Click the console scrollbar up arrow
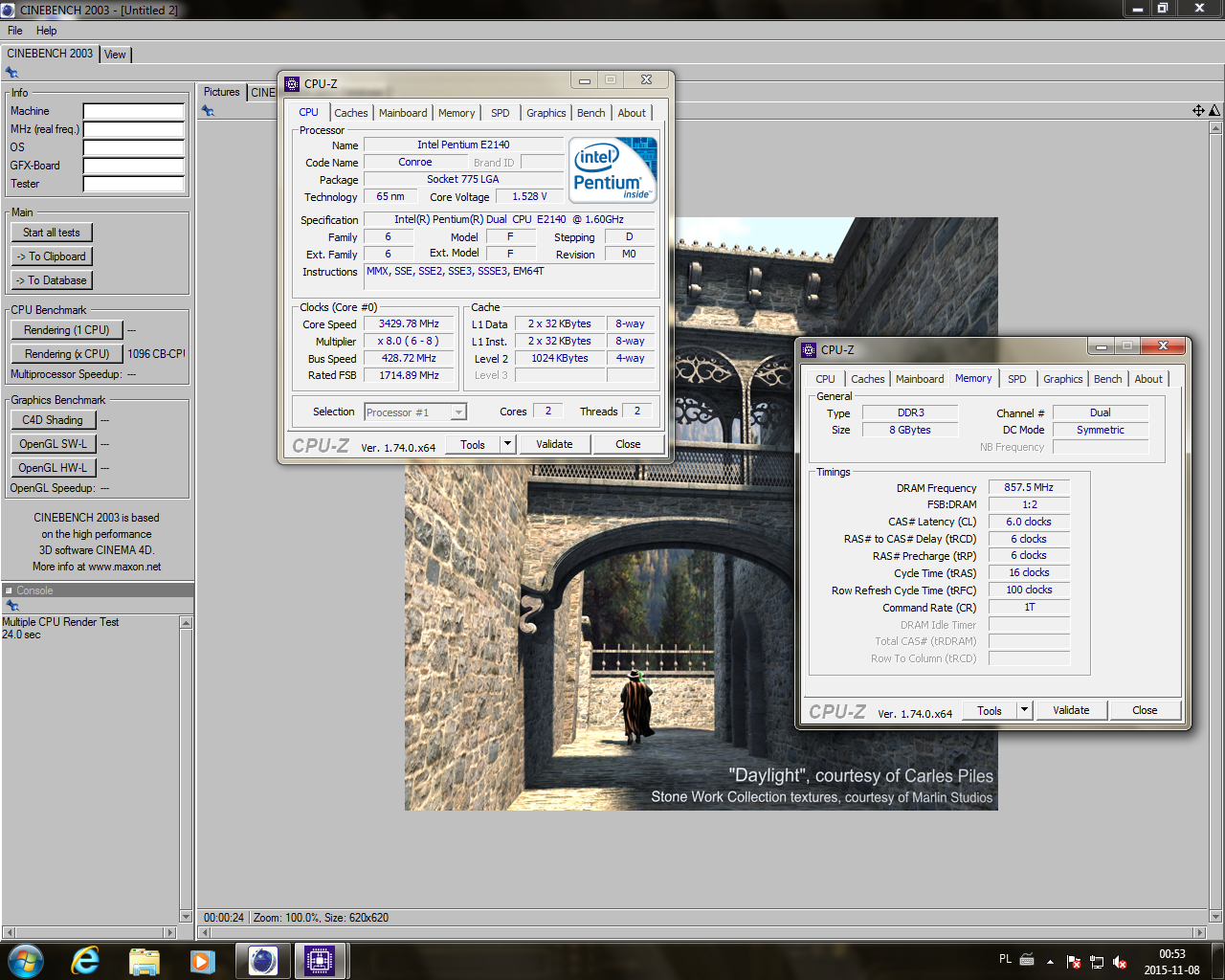 186,623
